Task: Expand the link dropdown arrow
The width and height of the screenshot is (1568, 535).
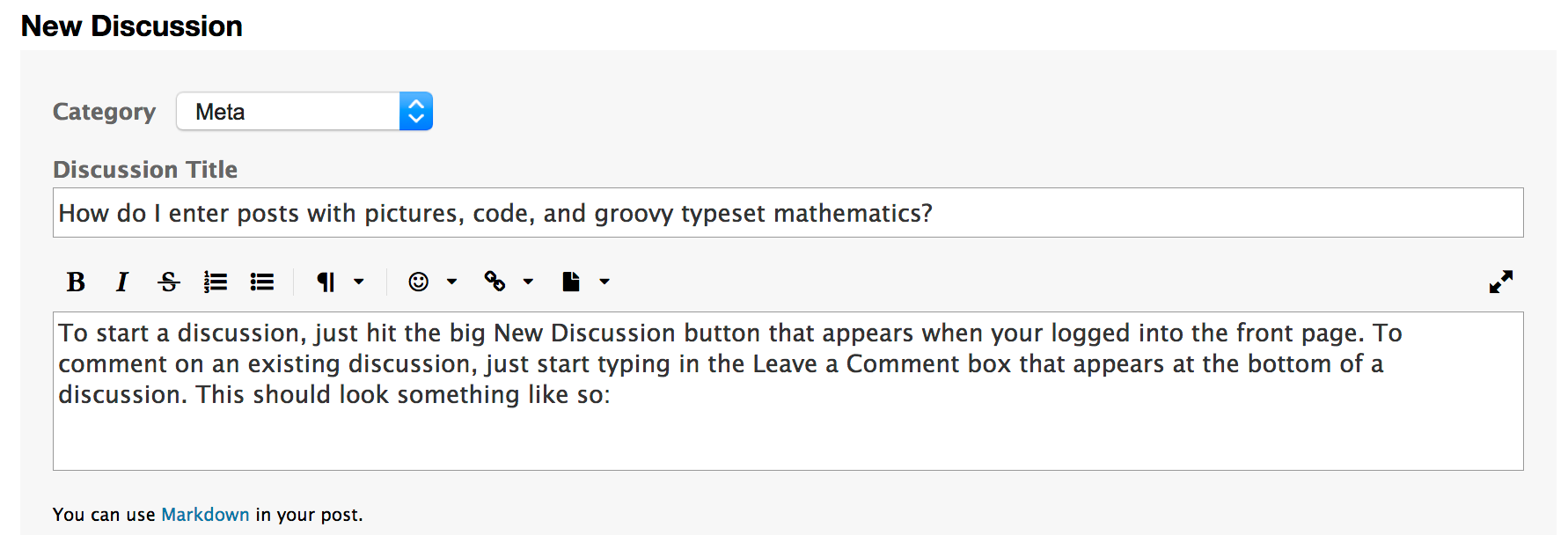Action: pos(529,282)
